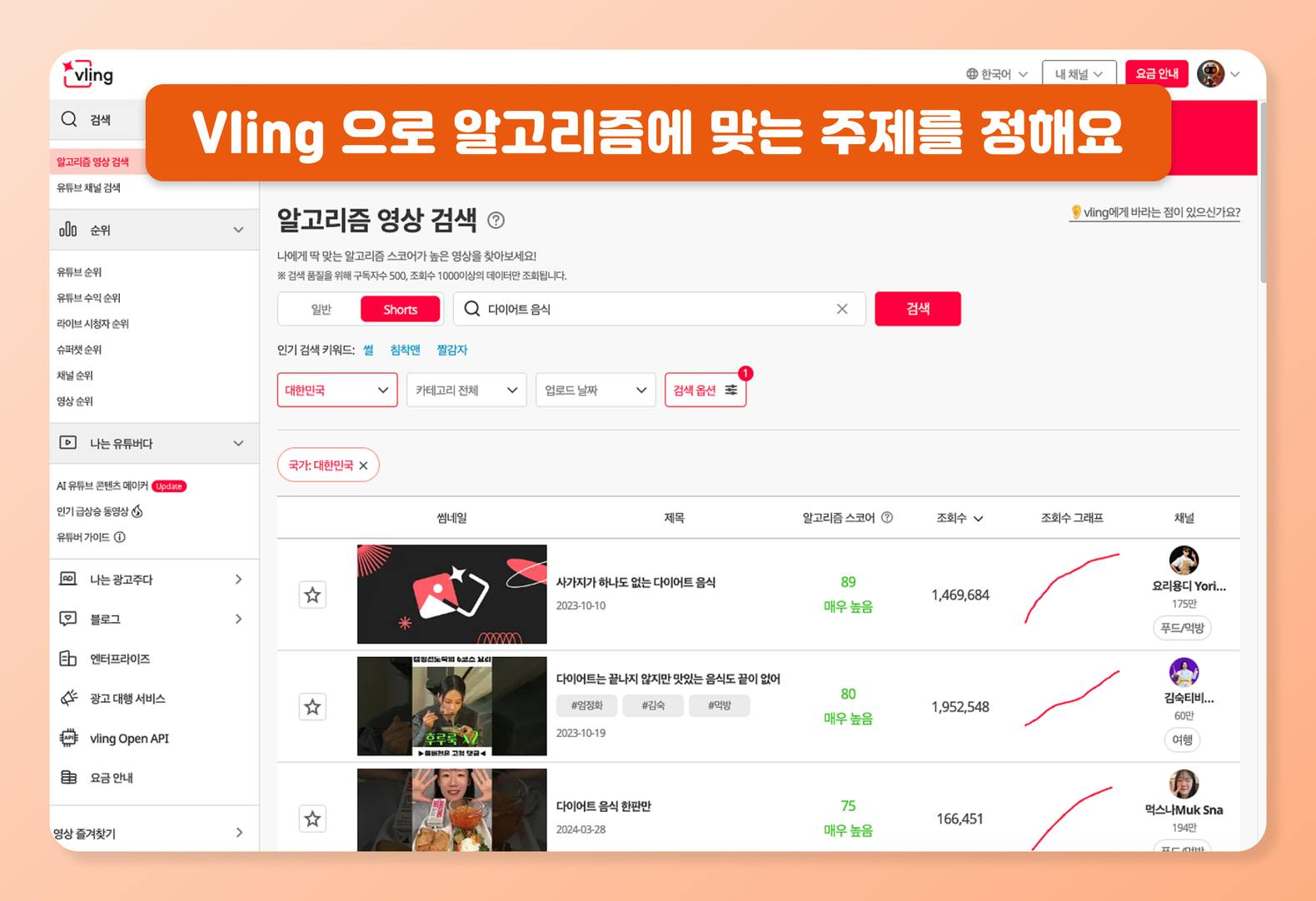Favorite the 사가지가 하나도 없는 다이어트 음식 video
Viewport: 1316px width, 901px height.
point(312,595)
